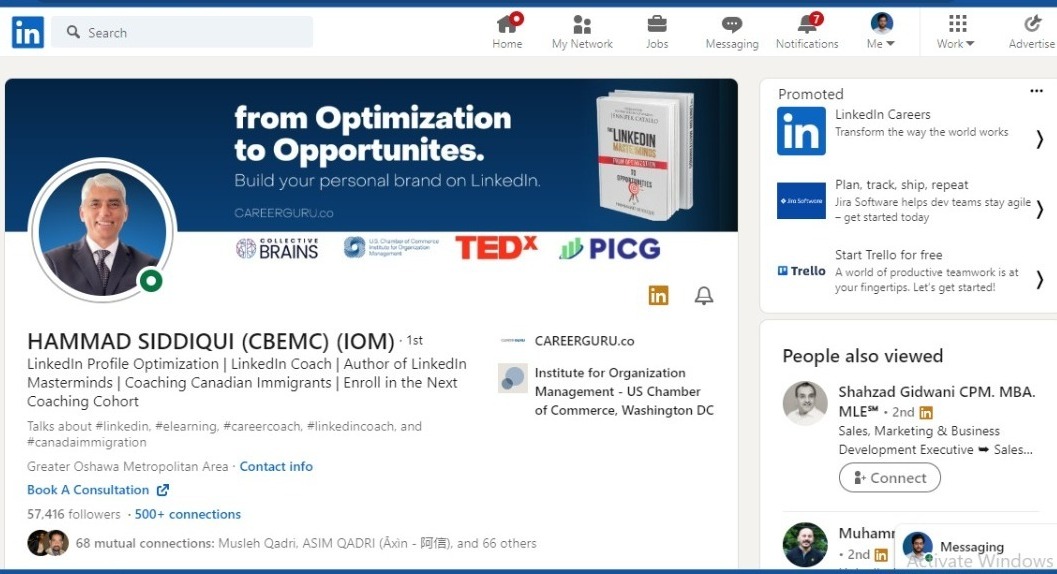The height and width of the screenshot is (574, 1057).
Task: Click chevron next to LinkedIn Careers ad
Action: (x=1039, y=139)
